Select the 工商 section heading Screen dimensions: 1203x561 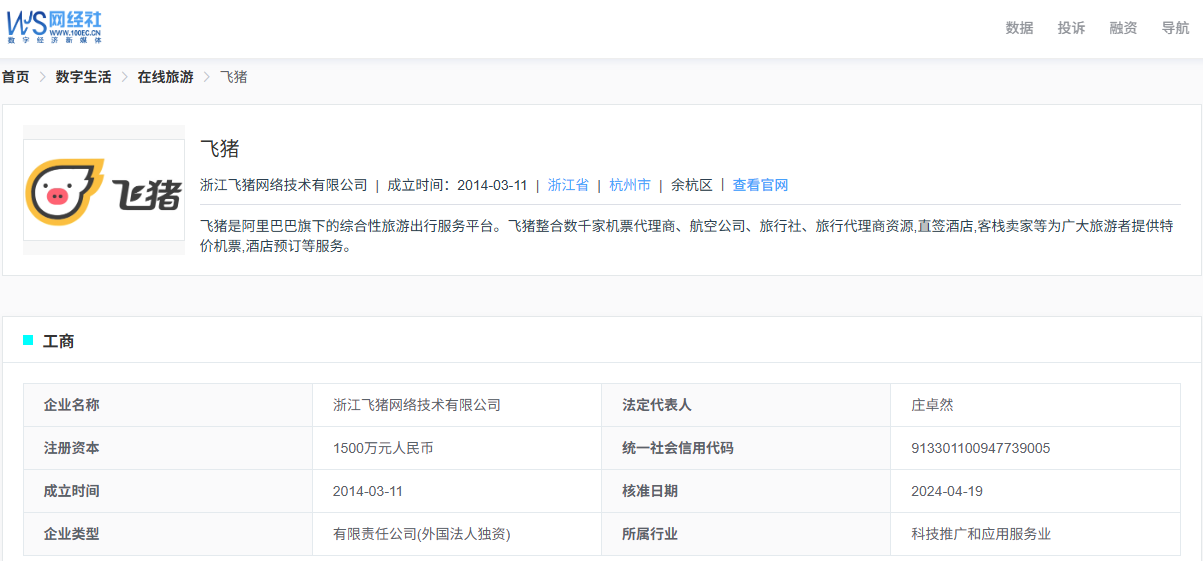tap(58, 341)
